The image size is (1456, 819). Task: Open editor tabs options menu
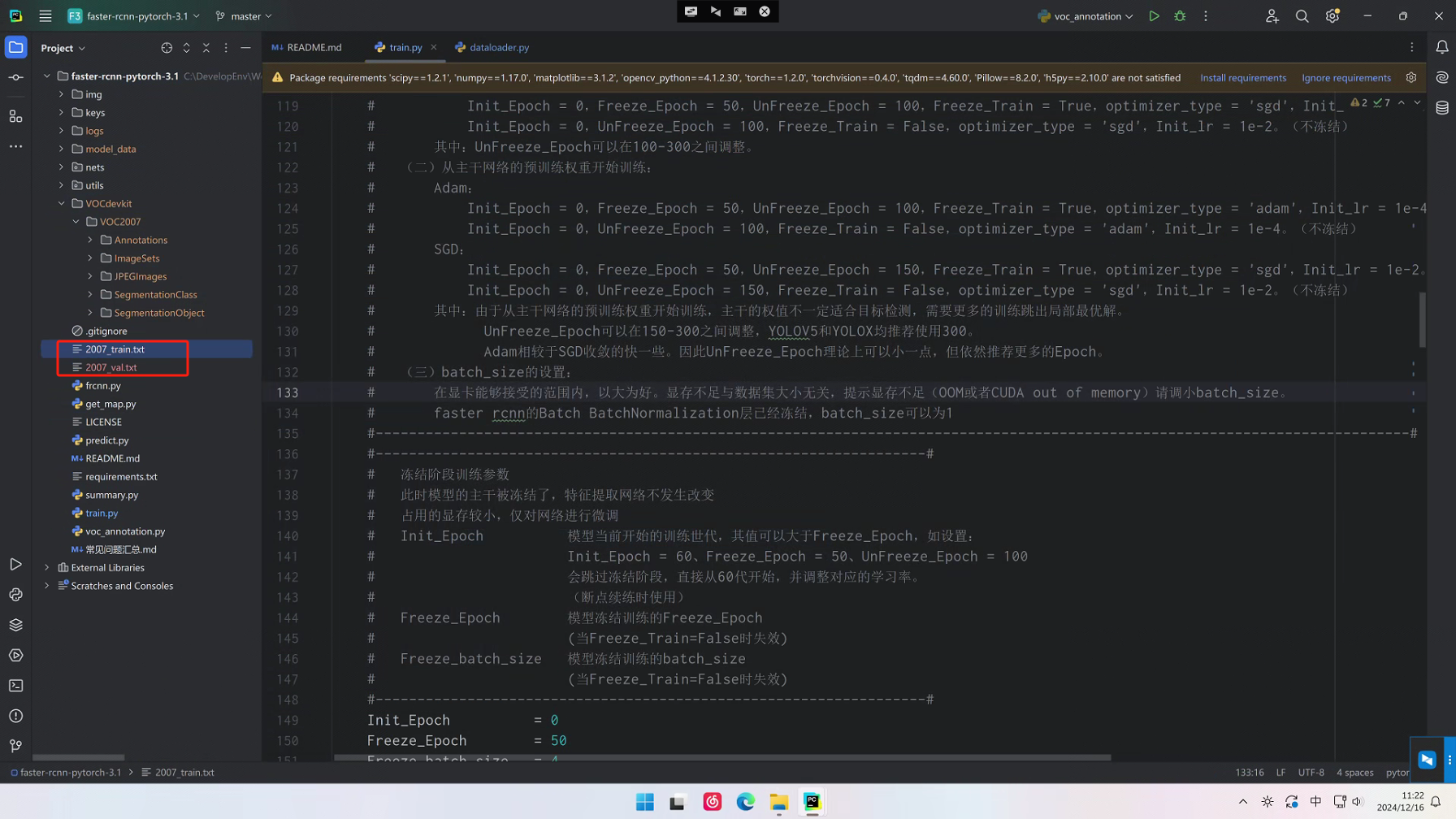coord(1412,47)
